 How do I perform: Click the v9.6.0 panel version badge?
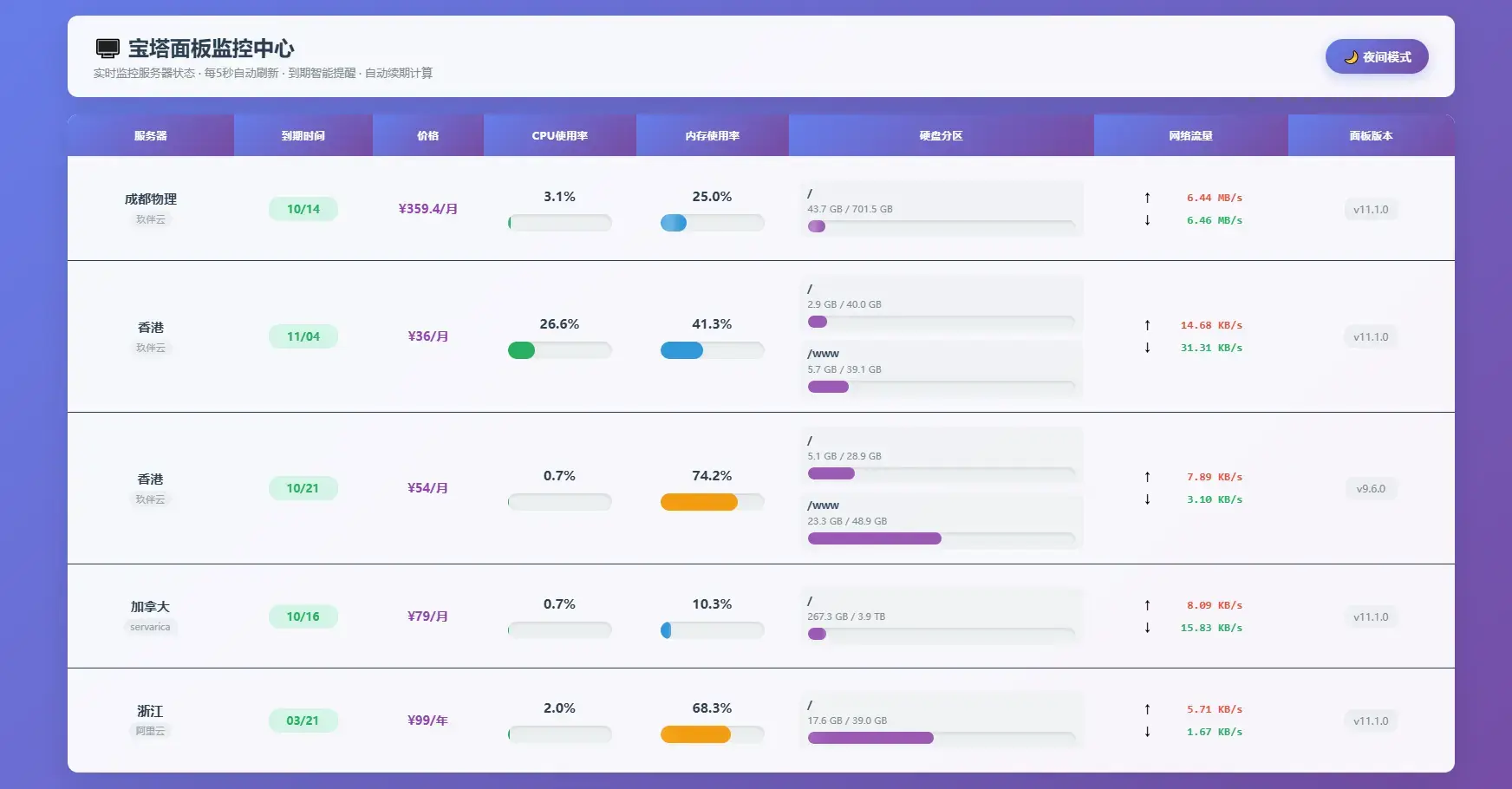pyautogui.click(x=1370, y=489)
